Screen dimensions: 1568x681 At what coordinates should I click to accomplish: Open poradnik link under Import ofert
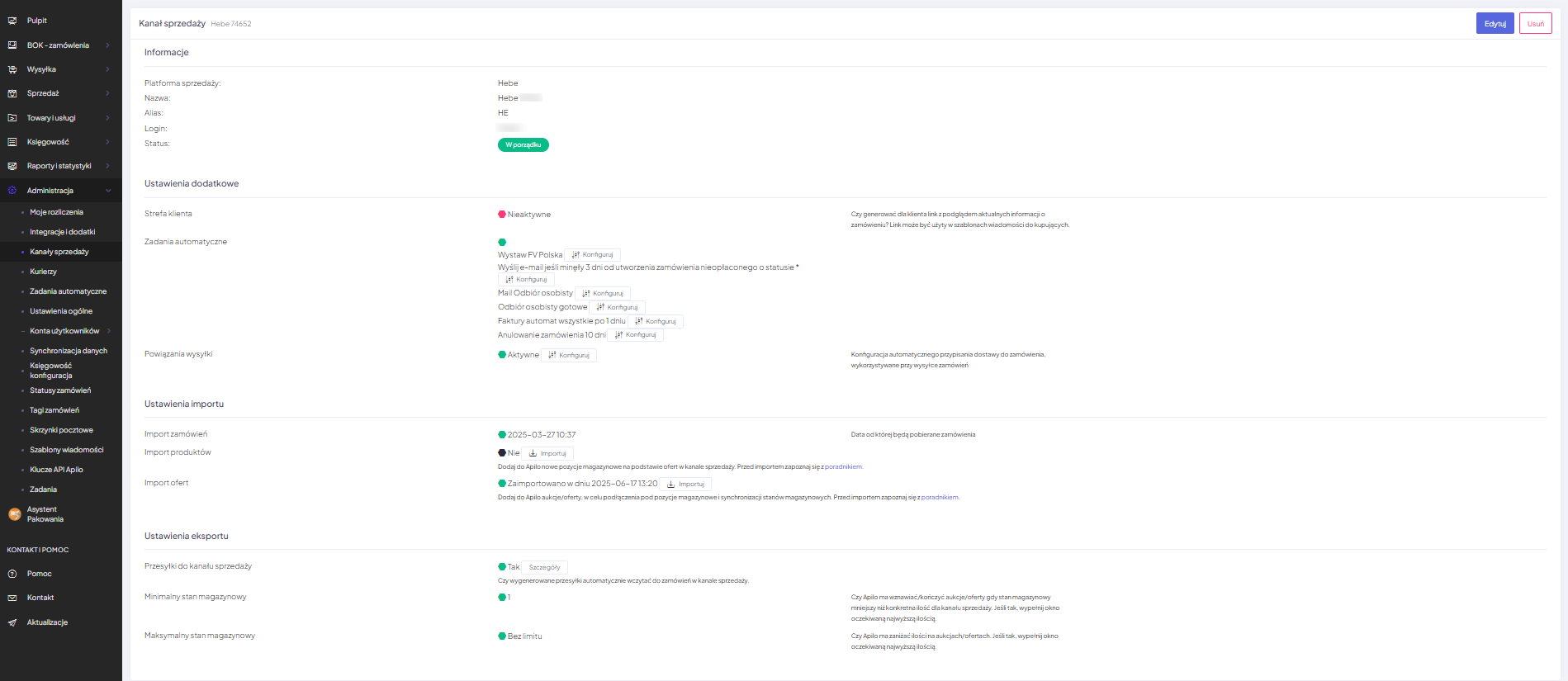click(x=940, y=498)
